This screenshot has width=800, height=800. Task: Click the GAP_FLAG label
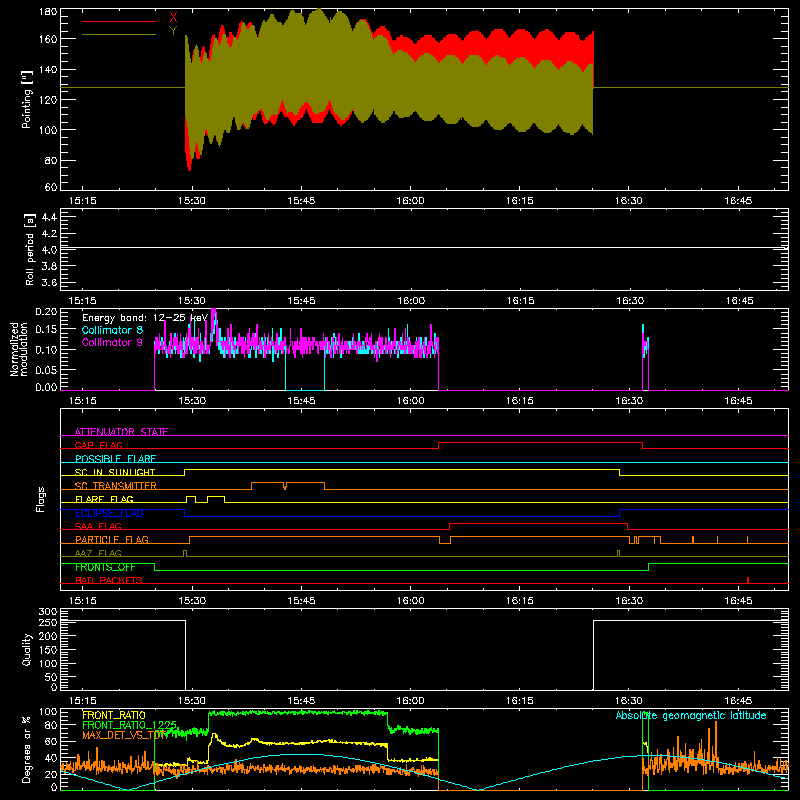(98, 445)
